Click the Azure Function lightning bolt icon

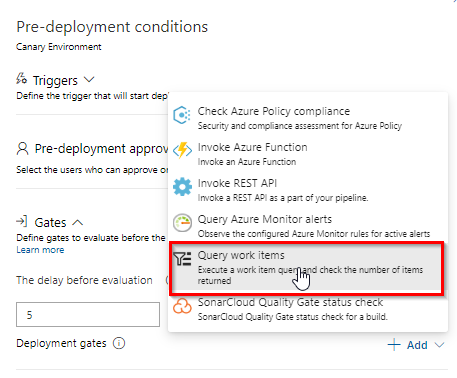[x=182, y=150]
